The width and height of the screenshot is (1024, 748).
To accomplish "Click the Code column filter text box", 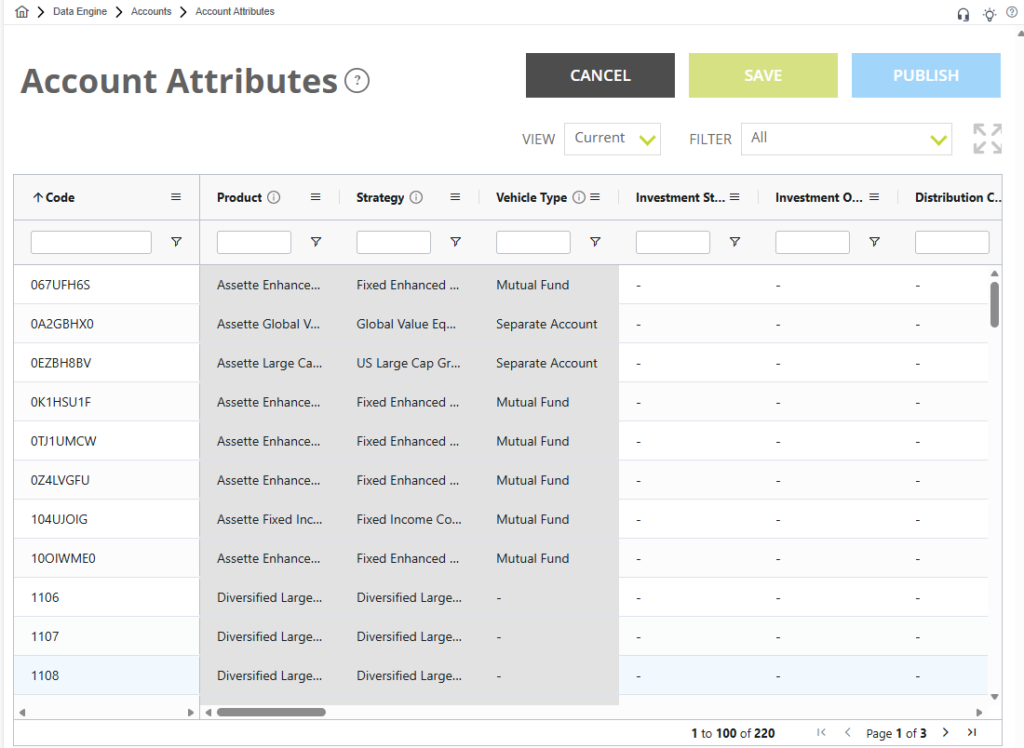I will (91, 242).
